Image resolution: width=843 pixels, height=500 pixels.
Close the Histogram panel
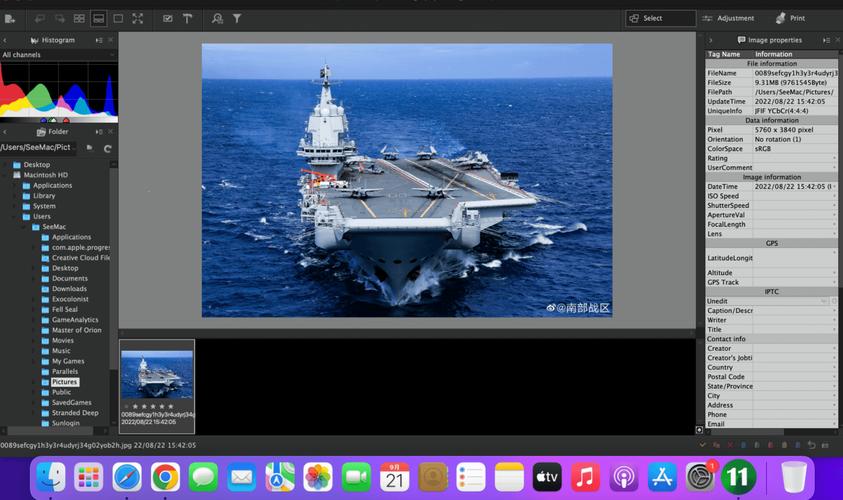[111, 40]
